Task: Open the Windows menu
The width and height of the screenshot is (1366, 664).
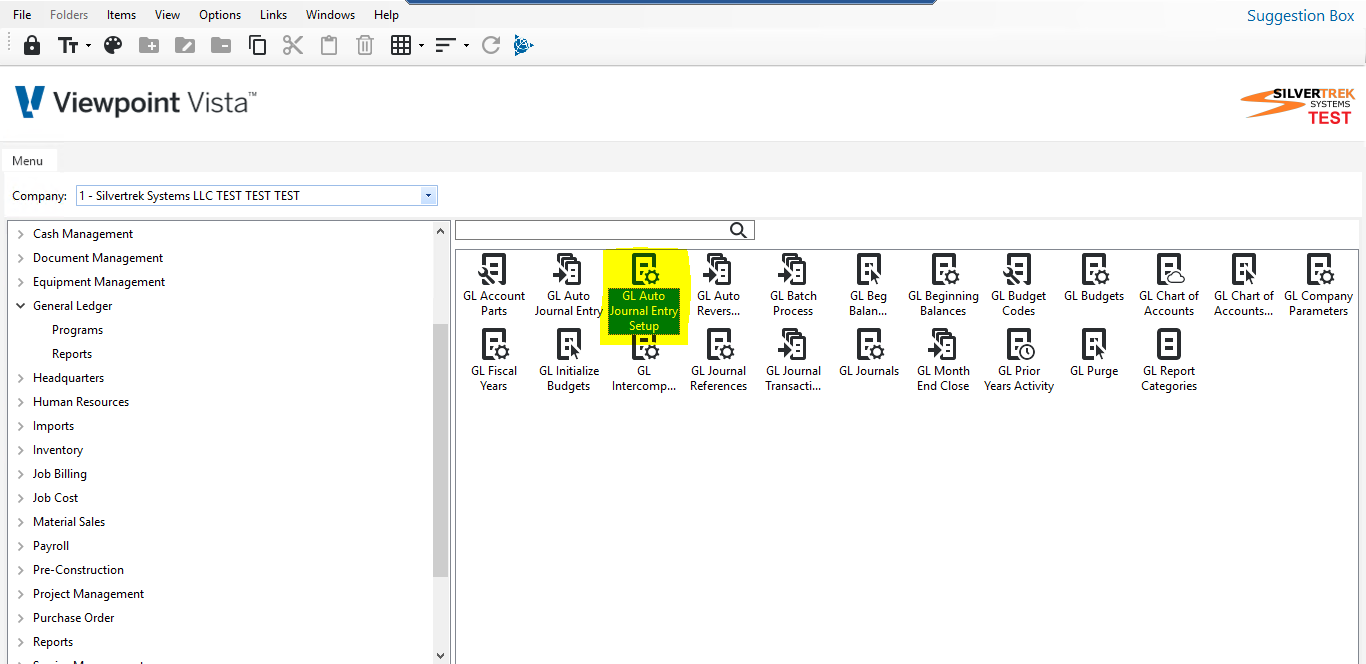Action: pos(330,15)
